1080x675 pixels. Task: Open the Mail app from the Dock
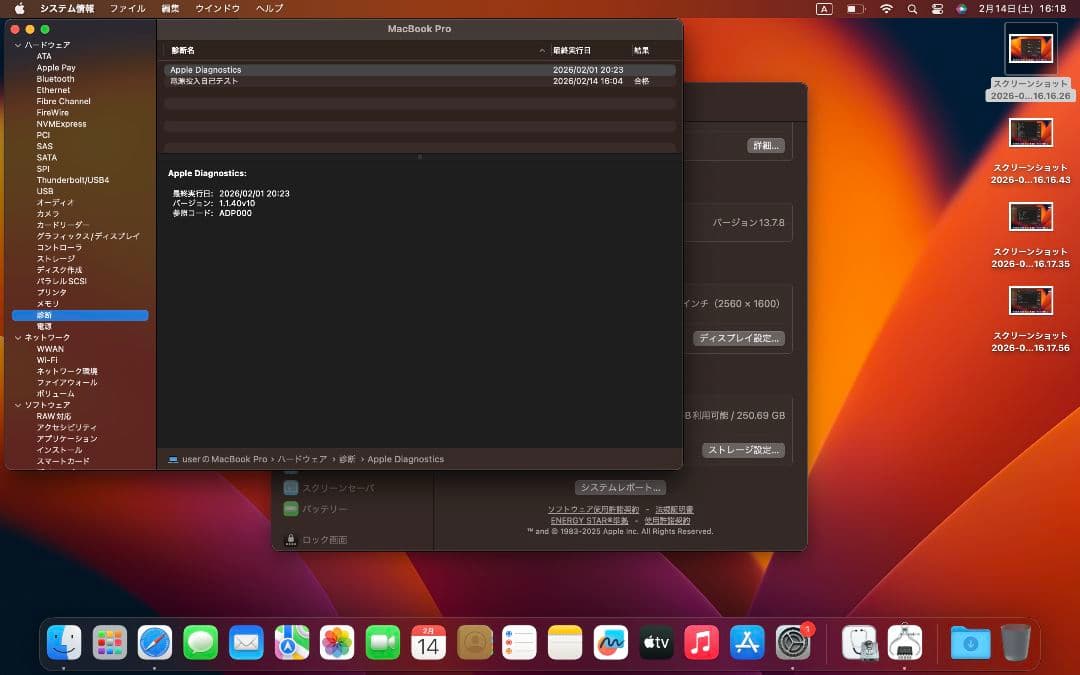coord(245,643)
